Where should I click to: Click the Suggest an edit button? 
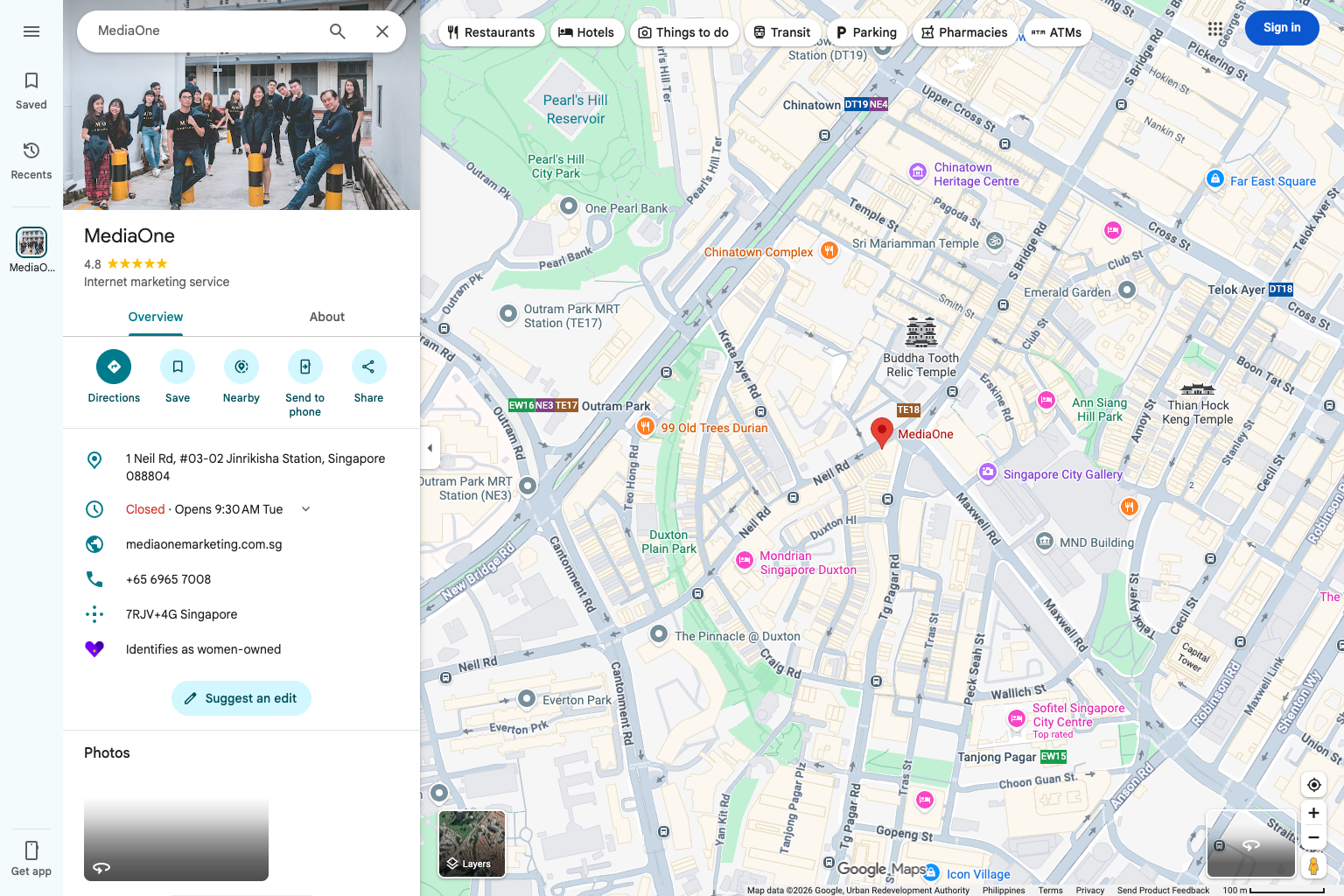pyautogui.click(x=241, y=698)
